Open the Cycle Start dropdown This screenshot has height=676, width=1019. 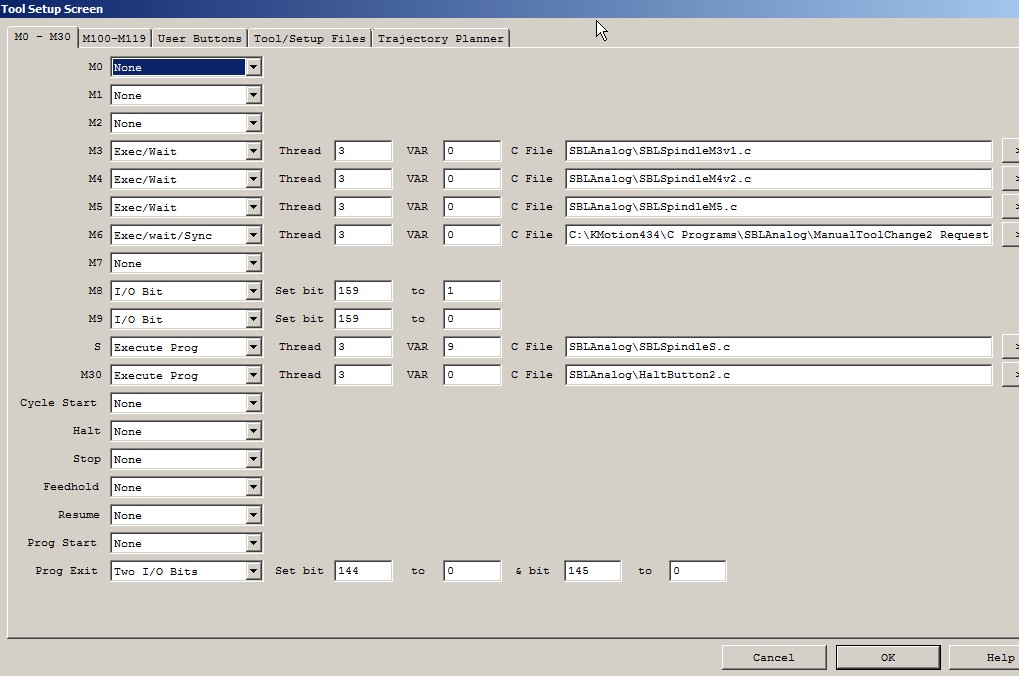(253, 403)
